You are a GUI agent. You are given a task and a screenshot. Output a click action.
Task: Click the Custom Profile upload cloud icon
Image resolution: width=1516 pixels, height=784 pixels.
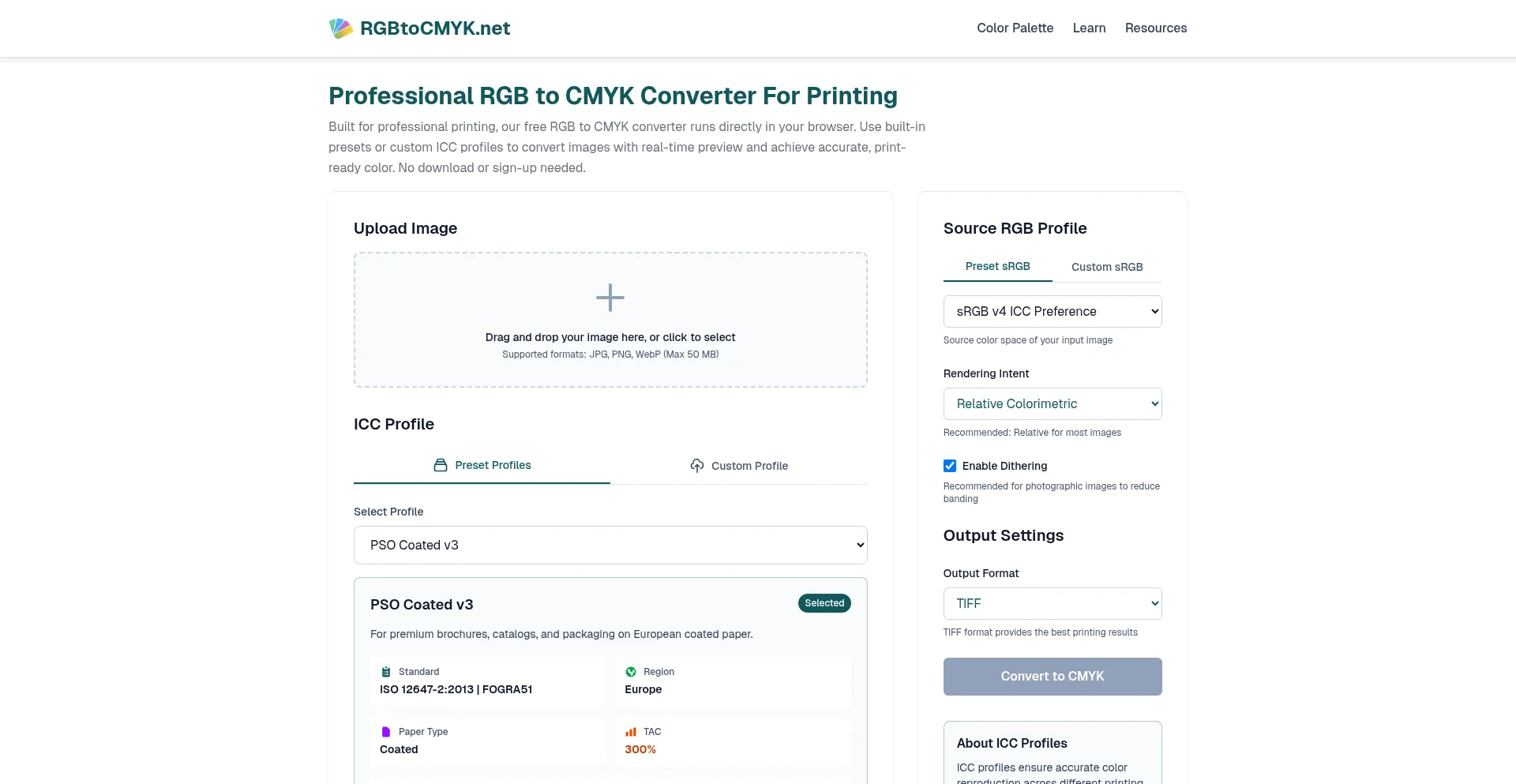pyautogui.click(x=697, y=466)
